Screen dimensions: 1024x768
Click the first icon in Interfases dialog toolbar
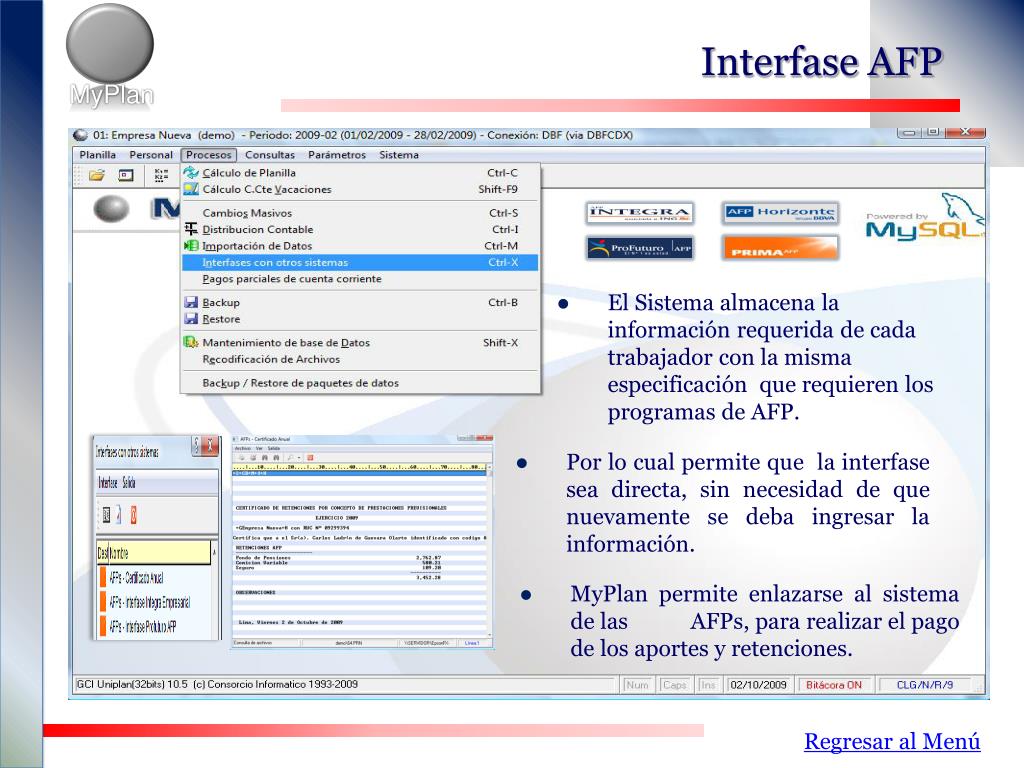(x=106, y=515)
